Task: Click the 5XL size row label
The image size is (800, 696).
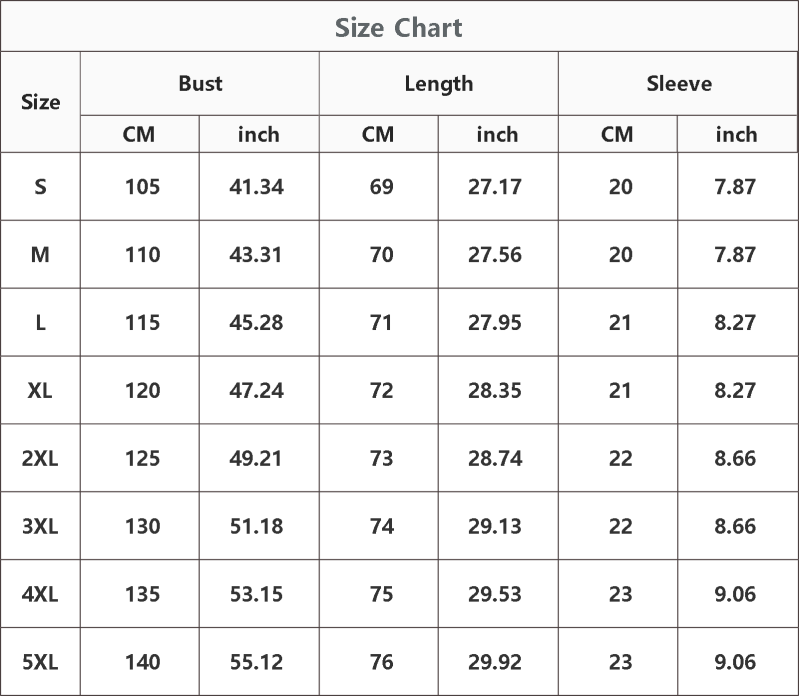Action: [x=40, y=662]
